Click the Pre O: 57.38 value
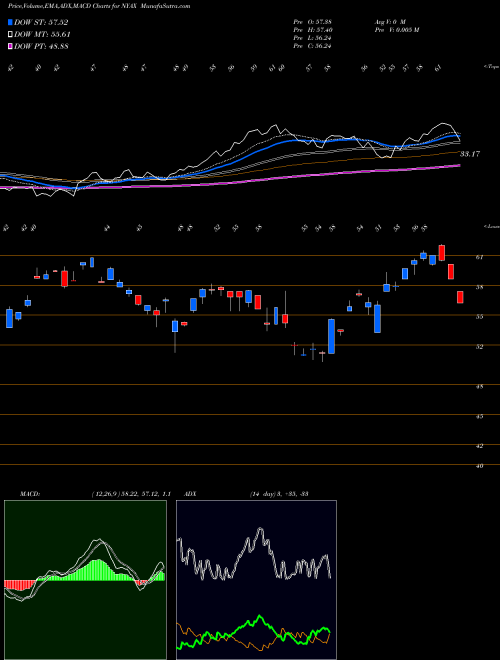Viewport: 500px width, 660px height. [x=312, y=22]
